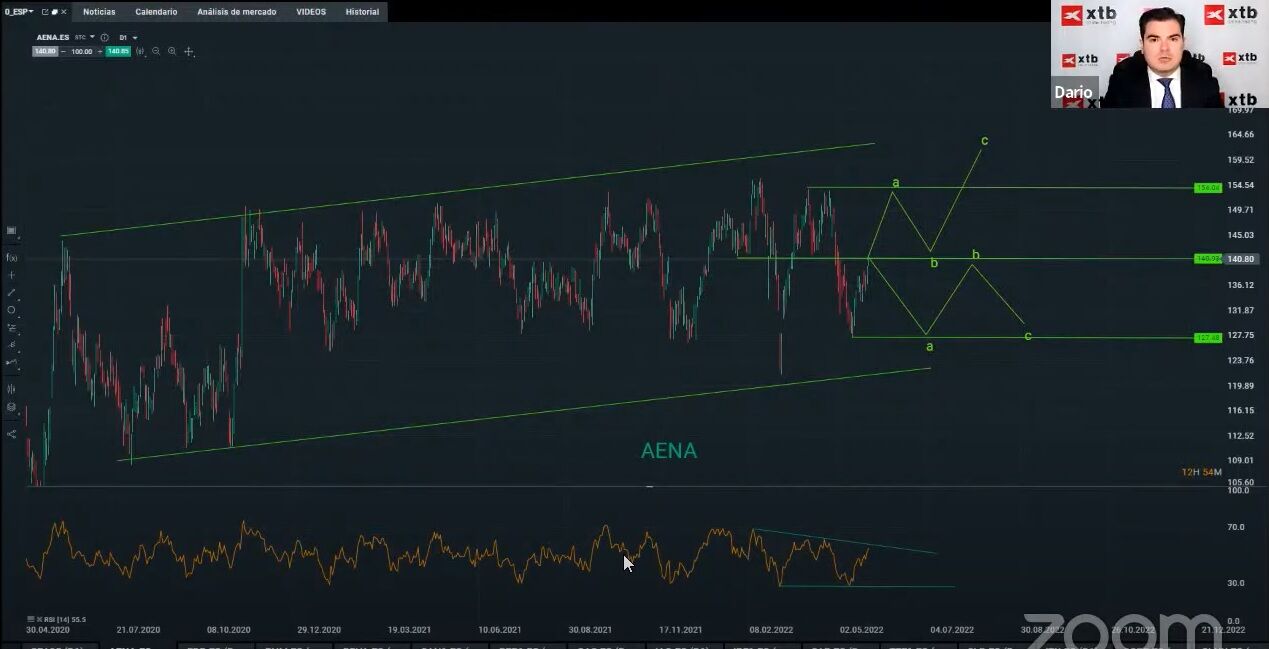Expand the AENA.ES STC instrument dropdown

pyautogui.click(x=92, y=38)
